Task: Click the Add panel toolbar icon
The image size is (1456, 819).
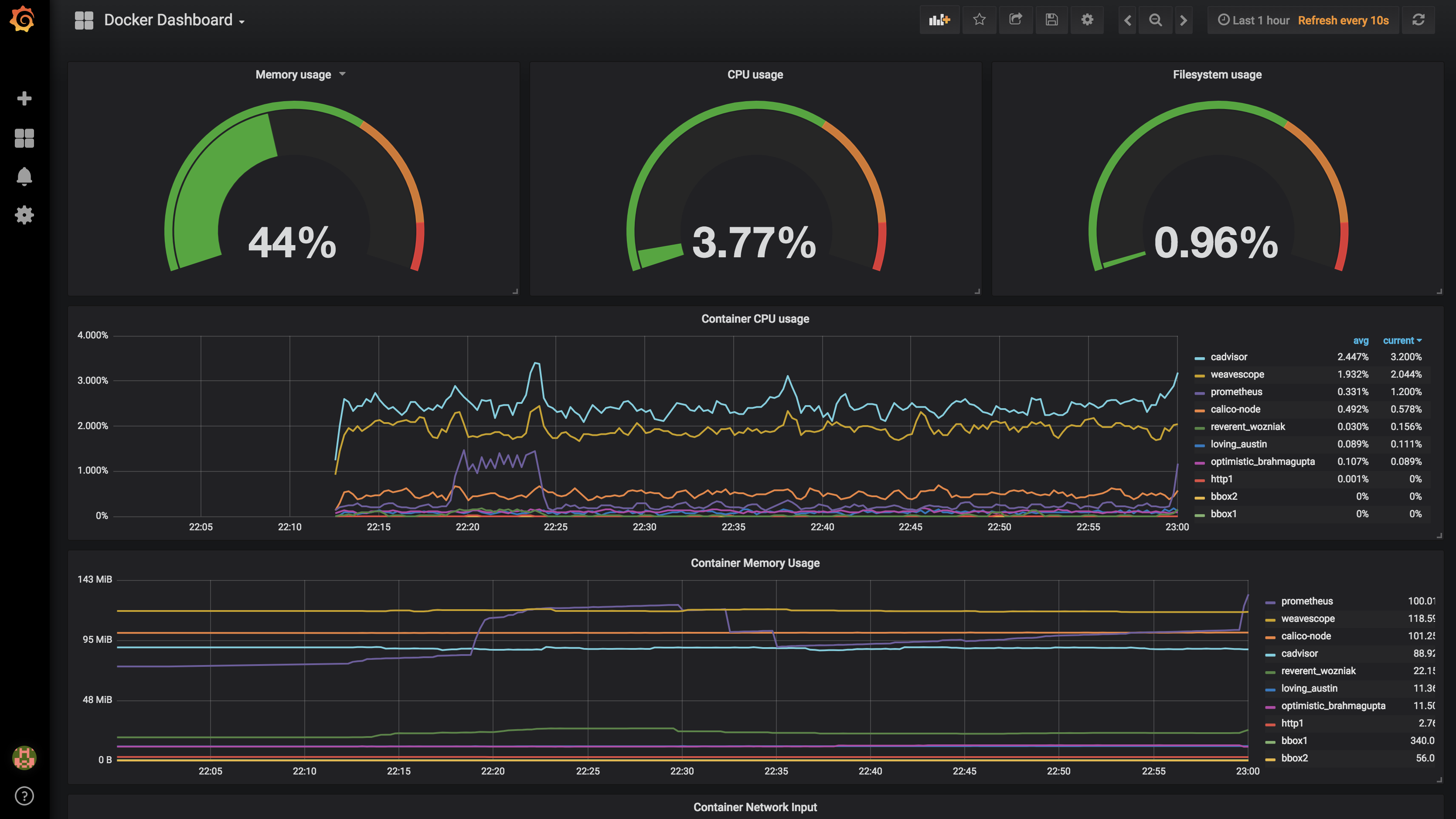Action: (939, 20)
